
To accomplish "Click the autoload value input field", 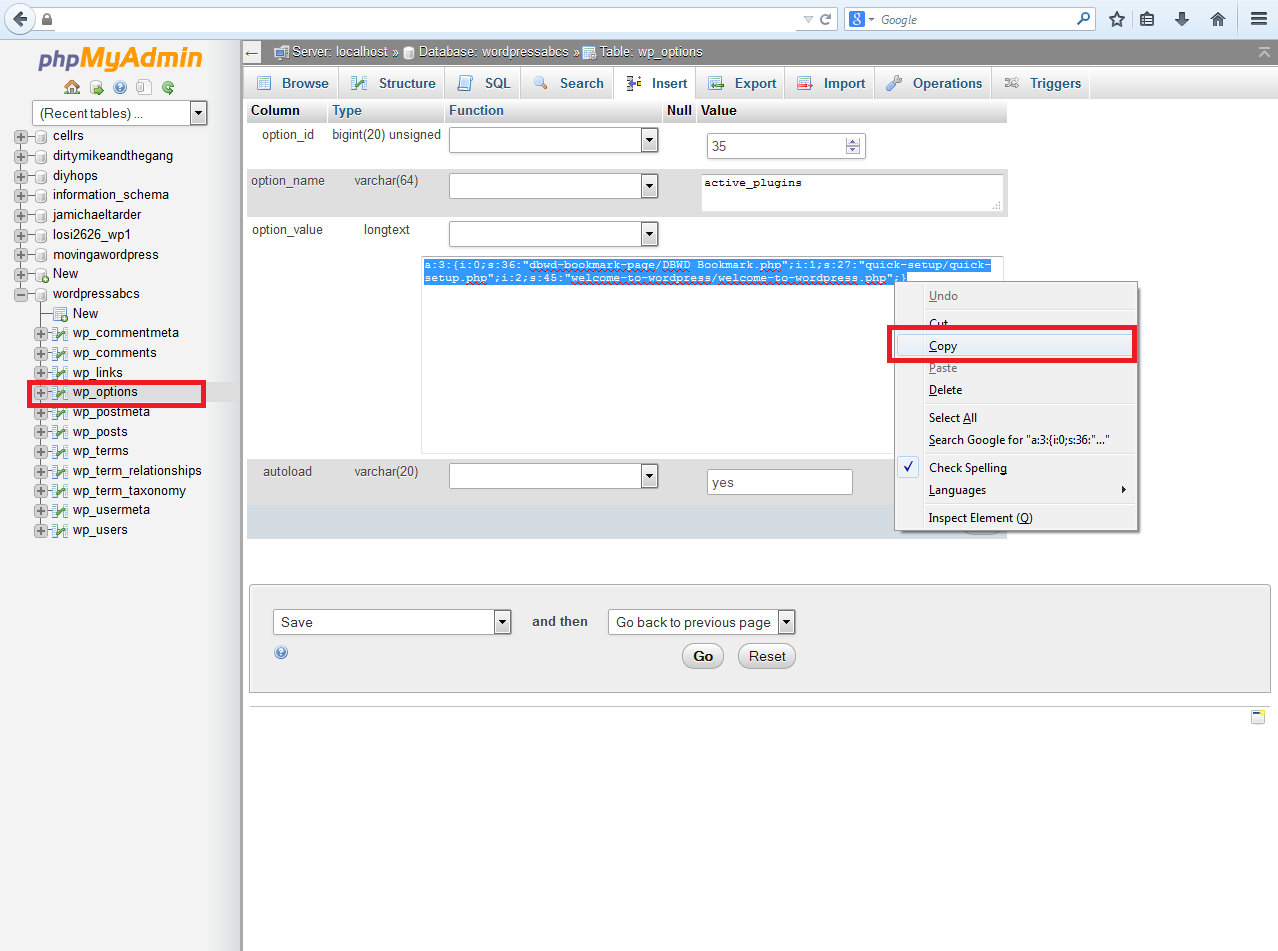I will tap(779, 482).
